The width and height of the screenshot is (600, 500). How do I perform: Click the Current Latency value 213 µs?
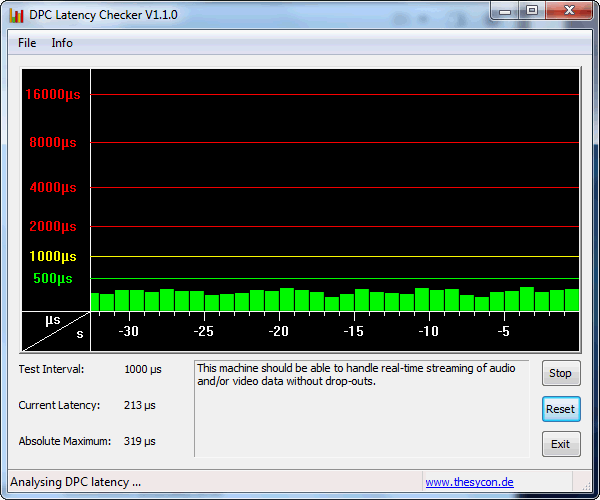click(x=140, y=405)
